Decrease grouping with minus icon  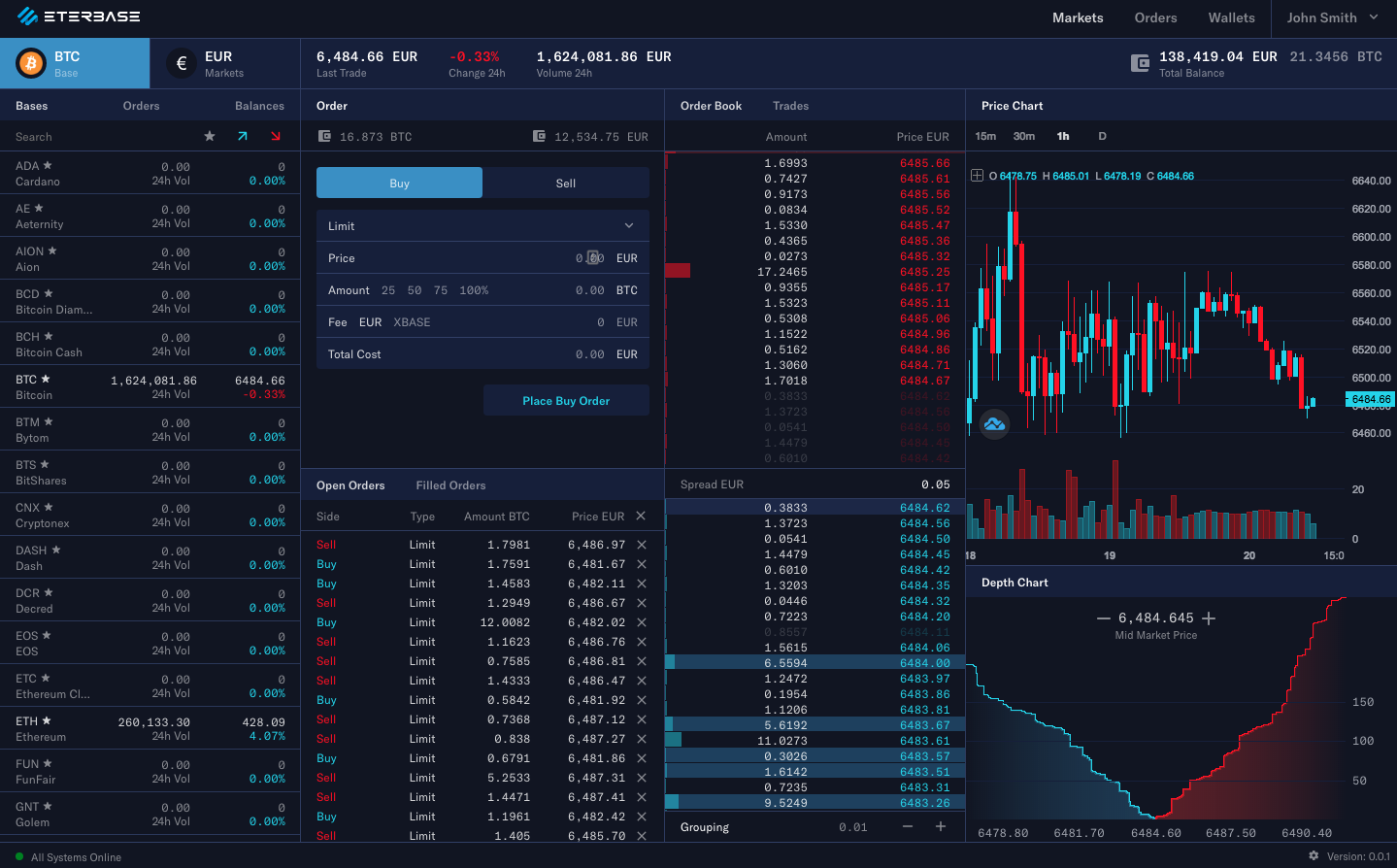click(908, 826)
